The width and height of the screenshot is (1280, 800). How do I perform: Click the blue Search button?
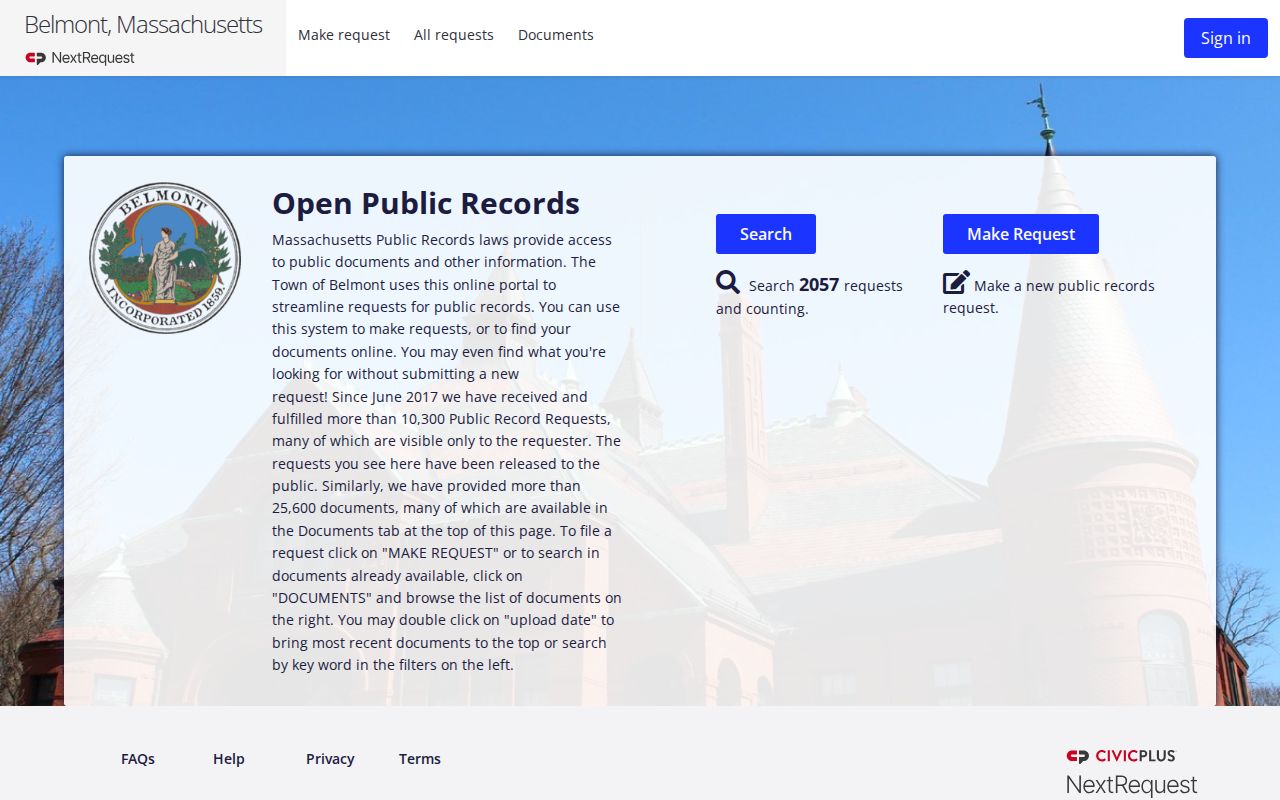(x=766, y=234)
